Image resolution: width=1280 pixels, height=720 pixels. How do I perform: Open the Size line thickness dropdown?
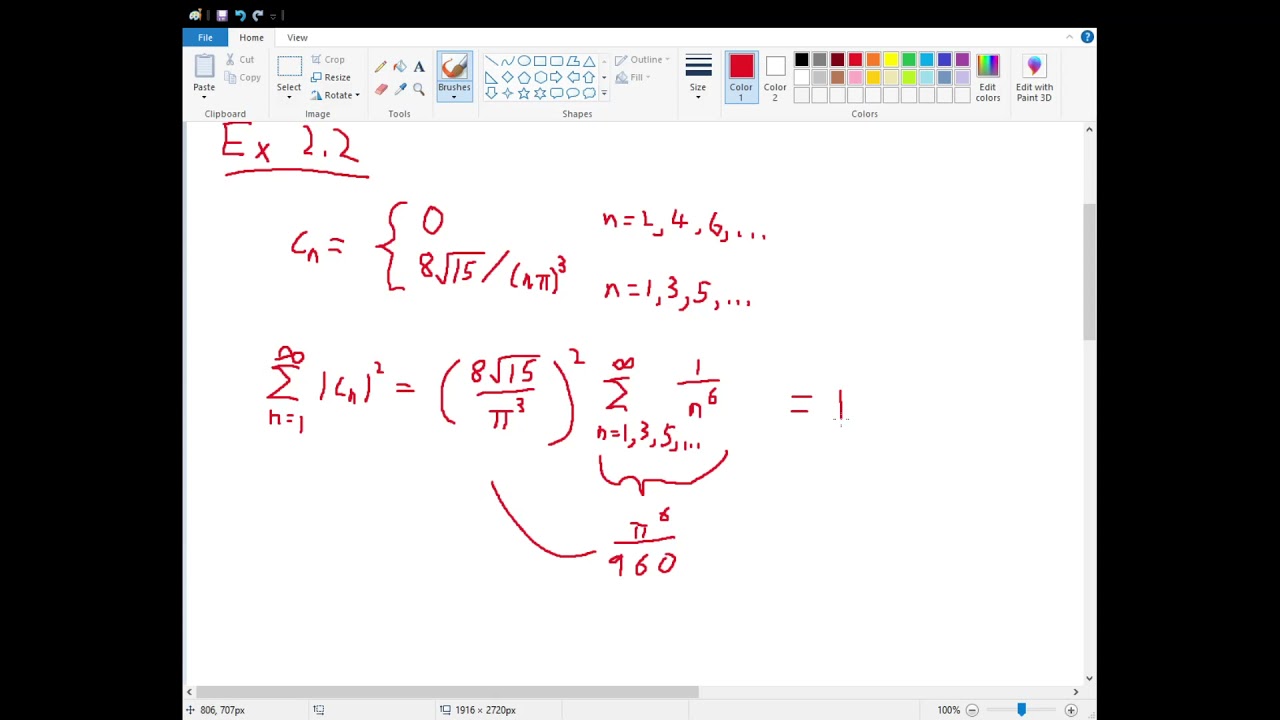(x=698, y=78)
